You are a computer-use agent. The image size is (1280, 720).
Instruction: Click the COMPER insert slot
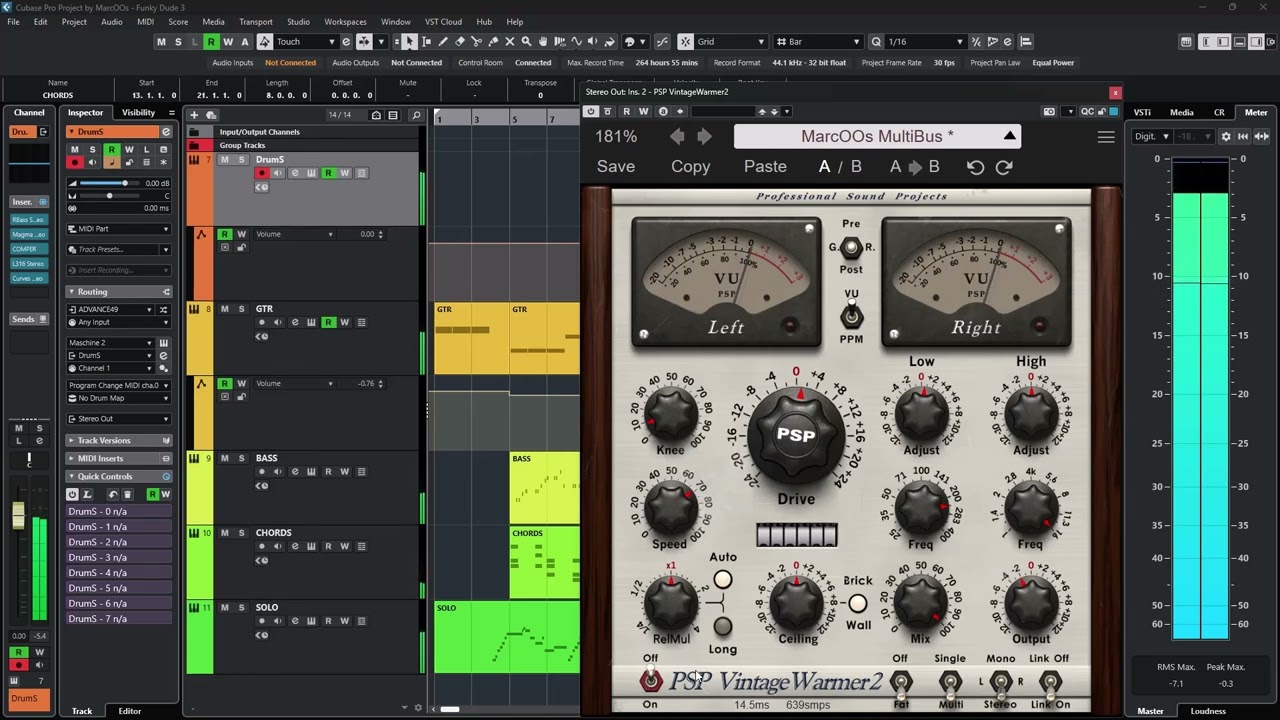tap(28, 249)
